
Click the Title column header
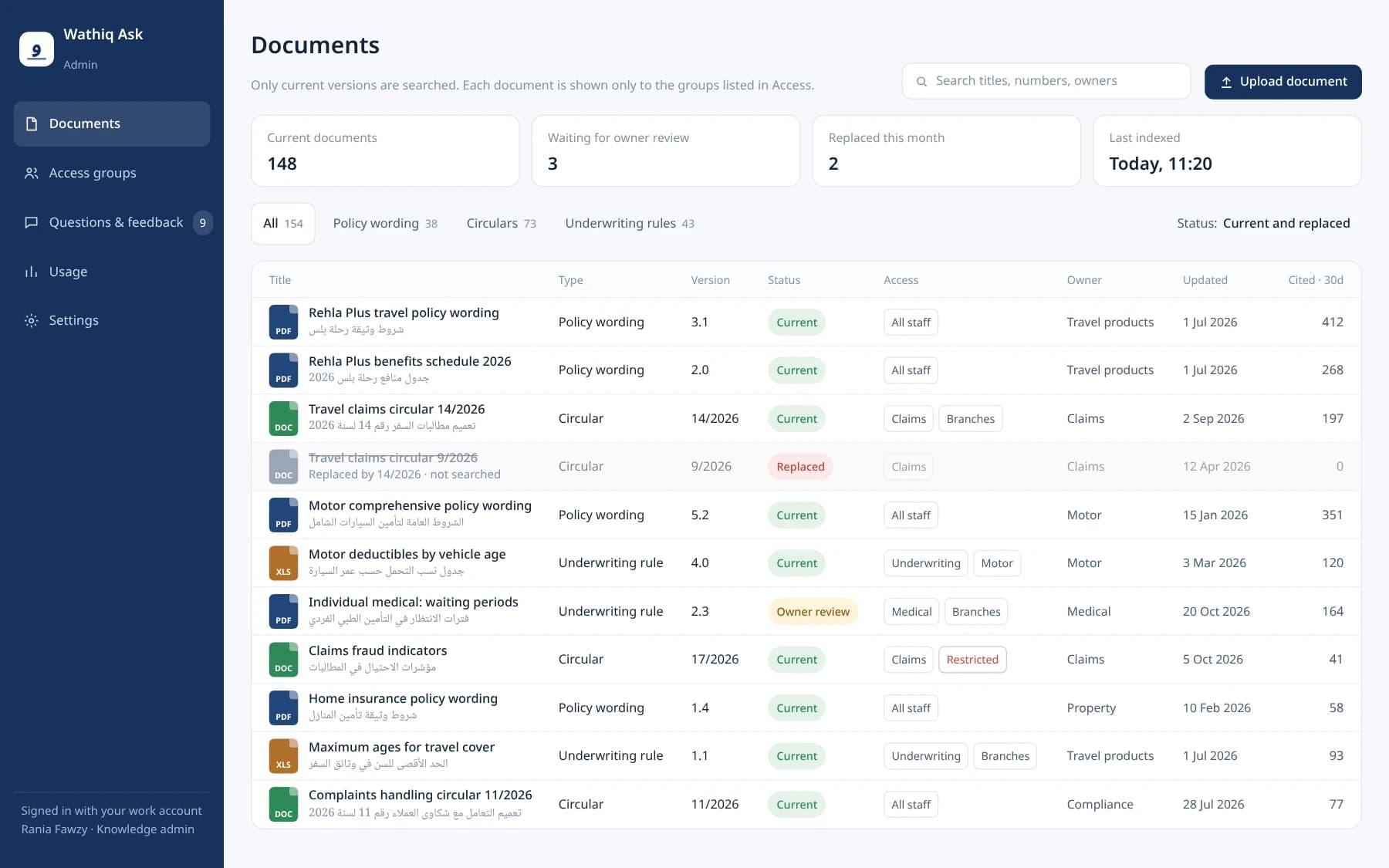tap(280, 280)
